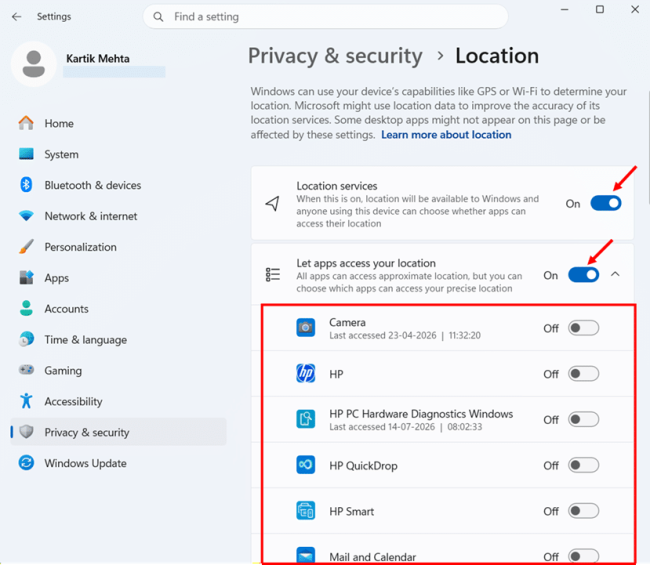650x565 pixels.
Task: Click the Time & language globe icon
Action: click(x=26, y=339)
